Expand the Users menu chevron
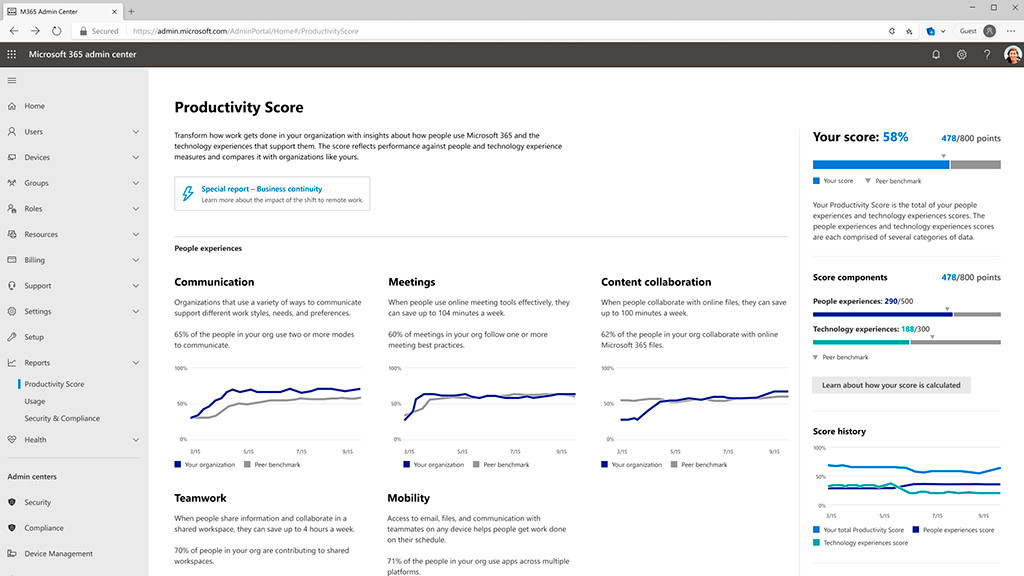The width and height of the screenshot is (1024, 576). [136, 131]
